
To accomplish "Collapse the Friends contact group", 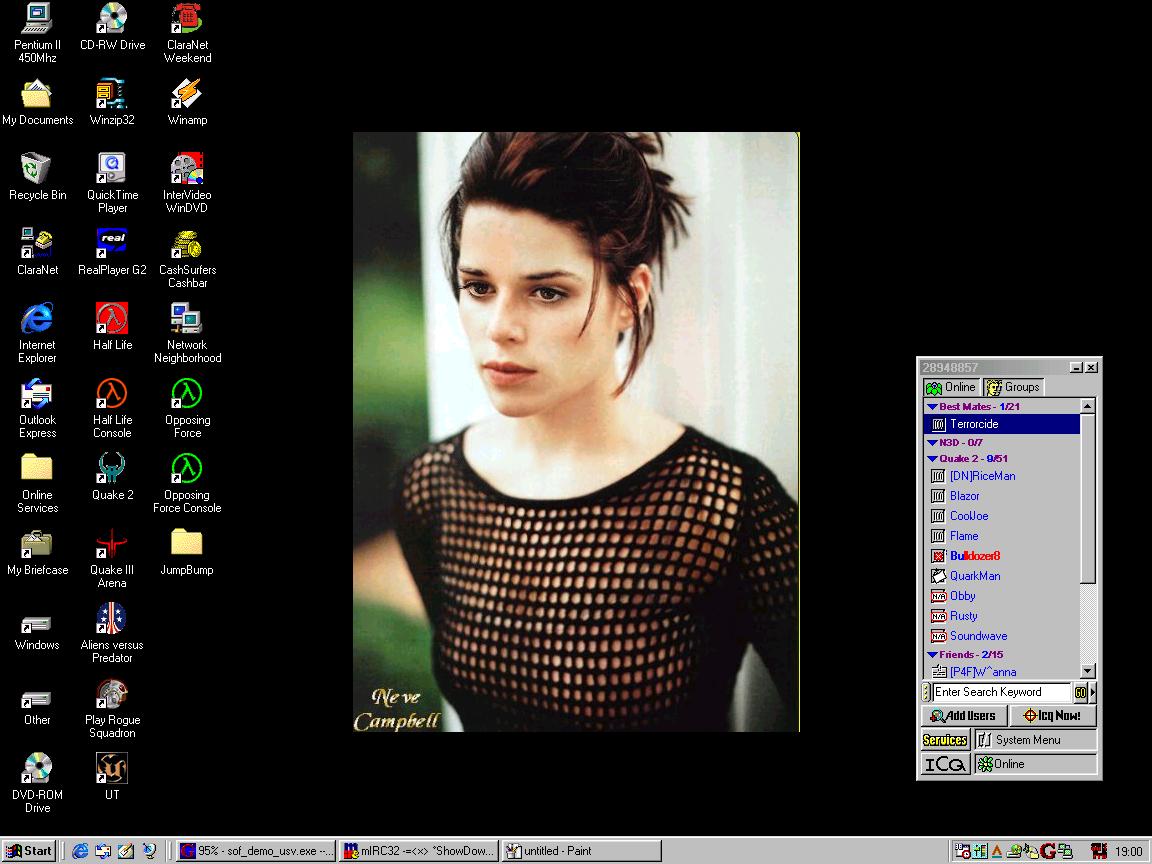I will click(x=932, y=655).
